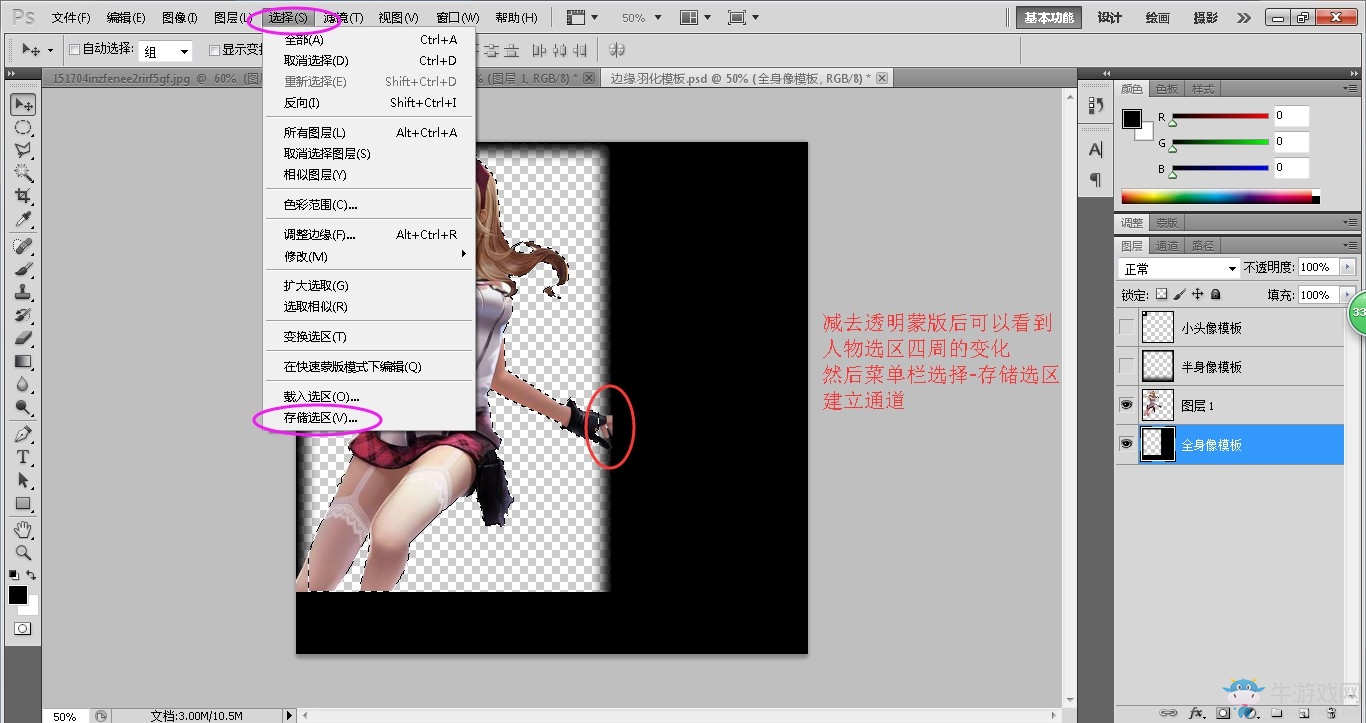Select the Move tool in the toolbox
The image size is (1366, 723).
coord(23,104)
